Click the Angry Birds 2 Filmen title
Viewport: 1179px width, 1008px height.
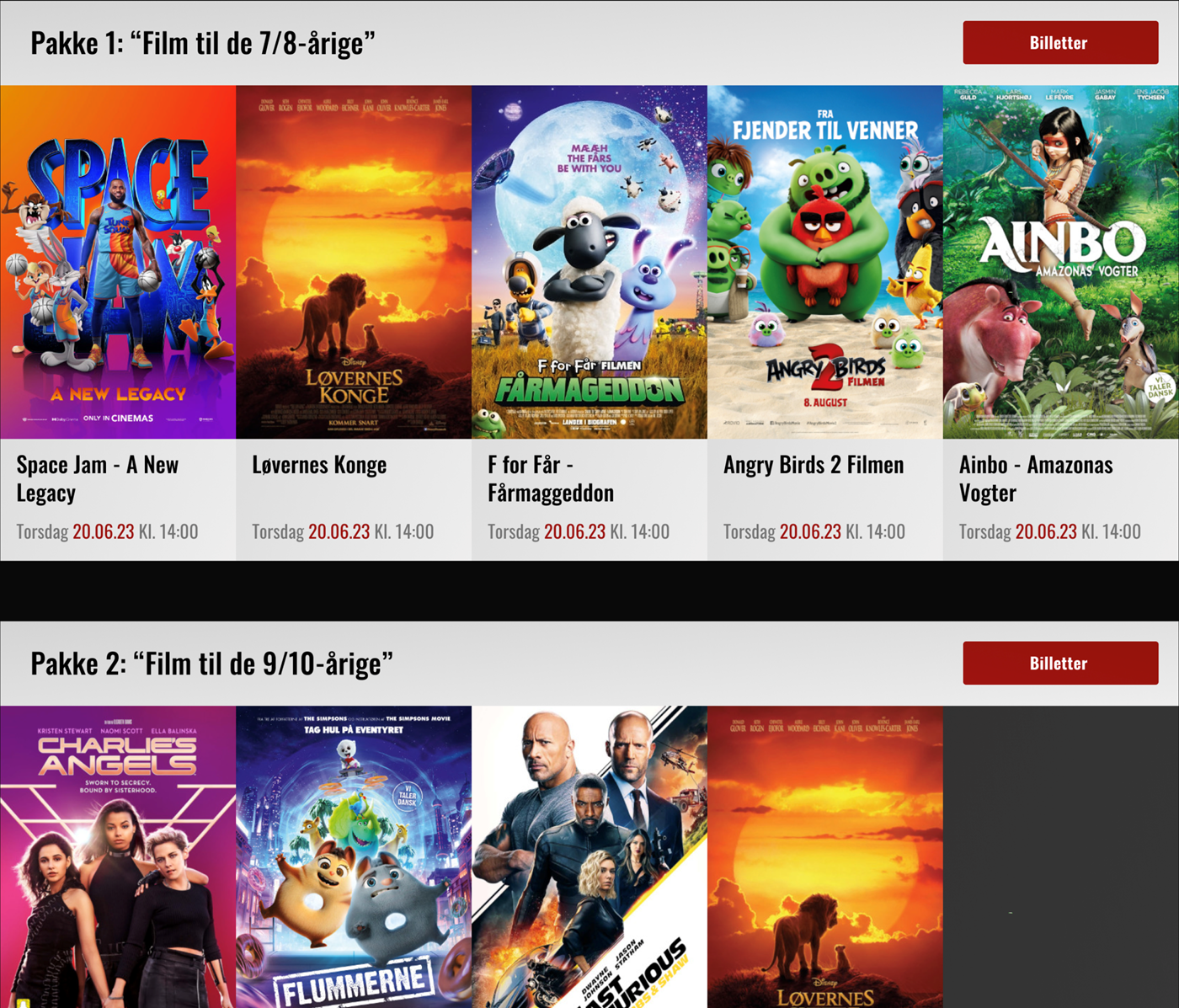coord(814,465)
